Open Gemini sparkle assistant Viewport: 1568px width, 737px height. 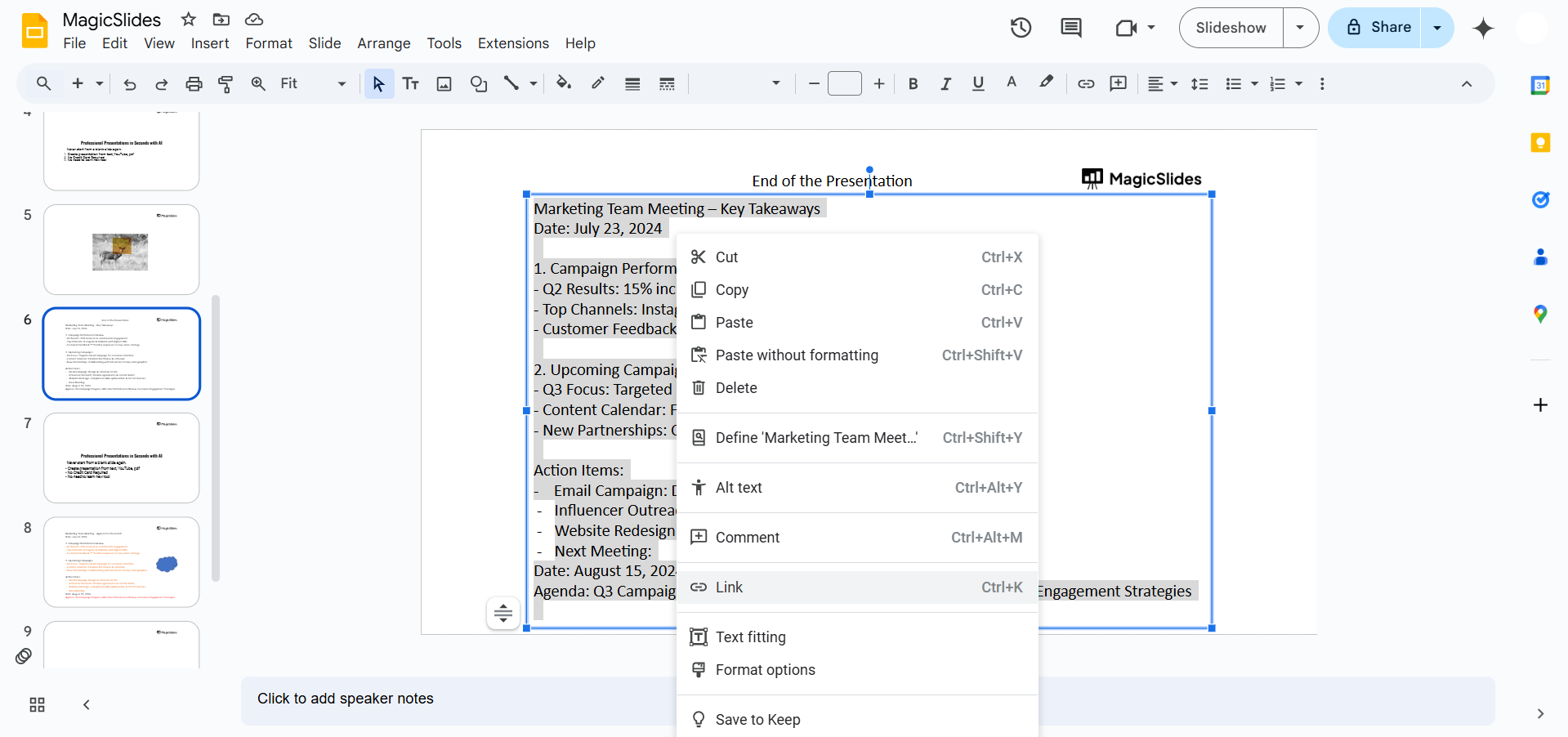click(1483, 28)
